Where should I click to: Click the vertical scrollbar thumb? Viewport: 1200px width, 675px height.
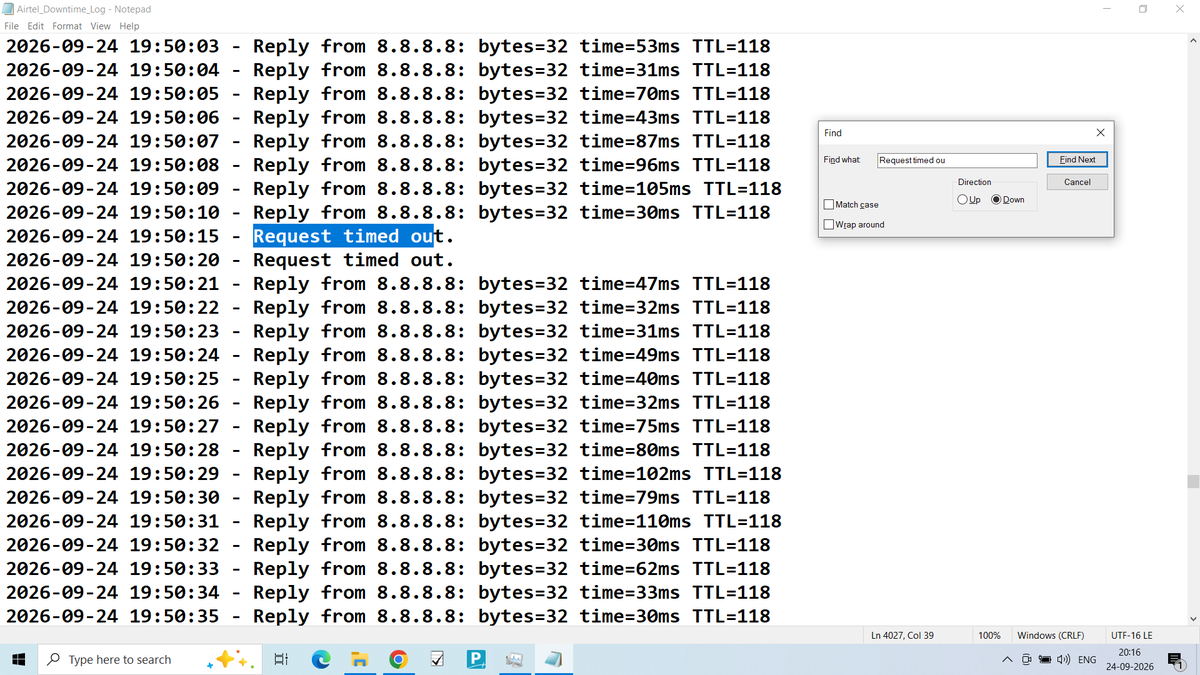[x=1191, y=481]
